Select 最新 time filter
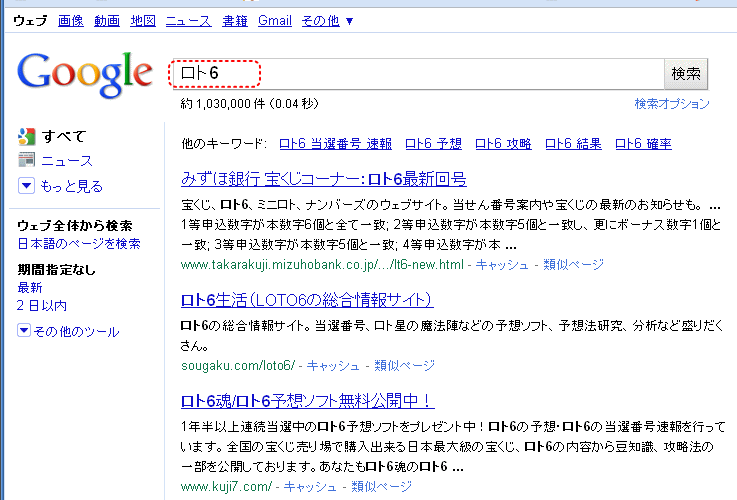Viewport: 737px width, 500px height. tap(30, 287)
